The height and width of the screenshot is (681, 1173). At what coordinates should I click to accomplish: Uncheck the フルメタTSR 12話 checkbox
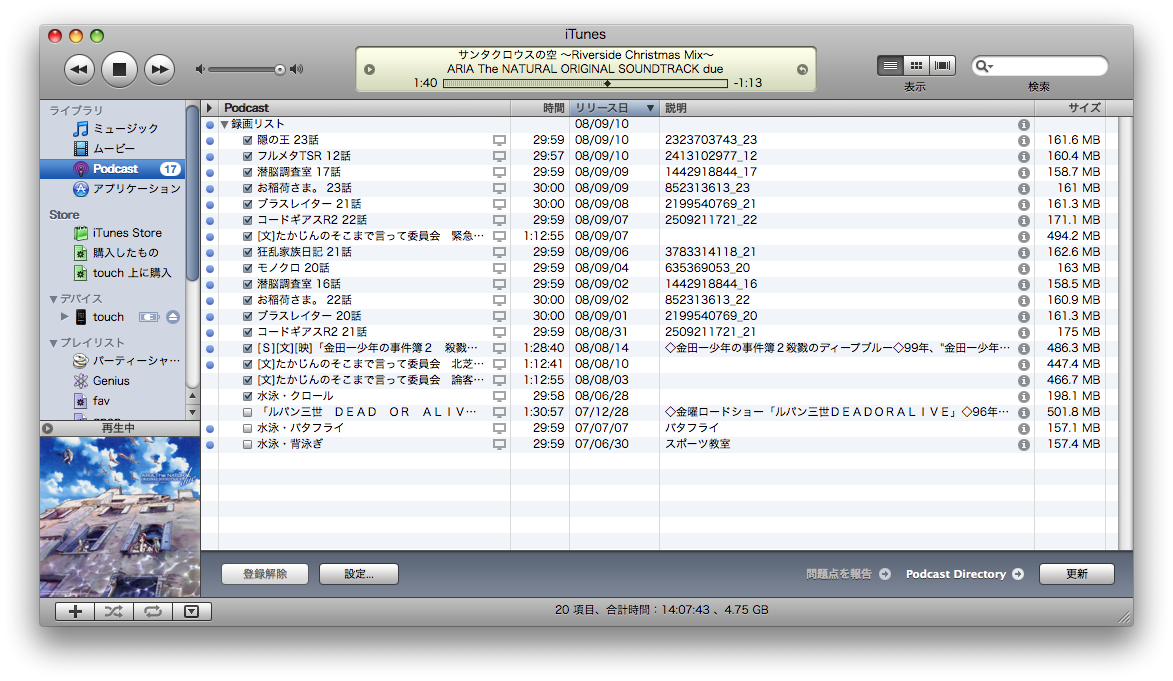coord(248,156)
